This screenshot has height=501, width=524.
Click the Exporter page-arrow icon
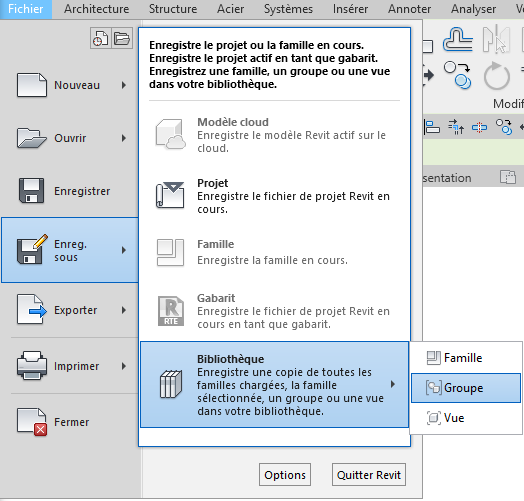pyautogui.click(x=32, y=309)
